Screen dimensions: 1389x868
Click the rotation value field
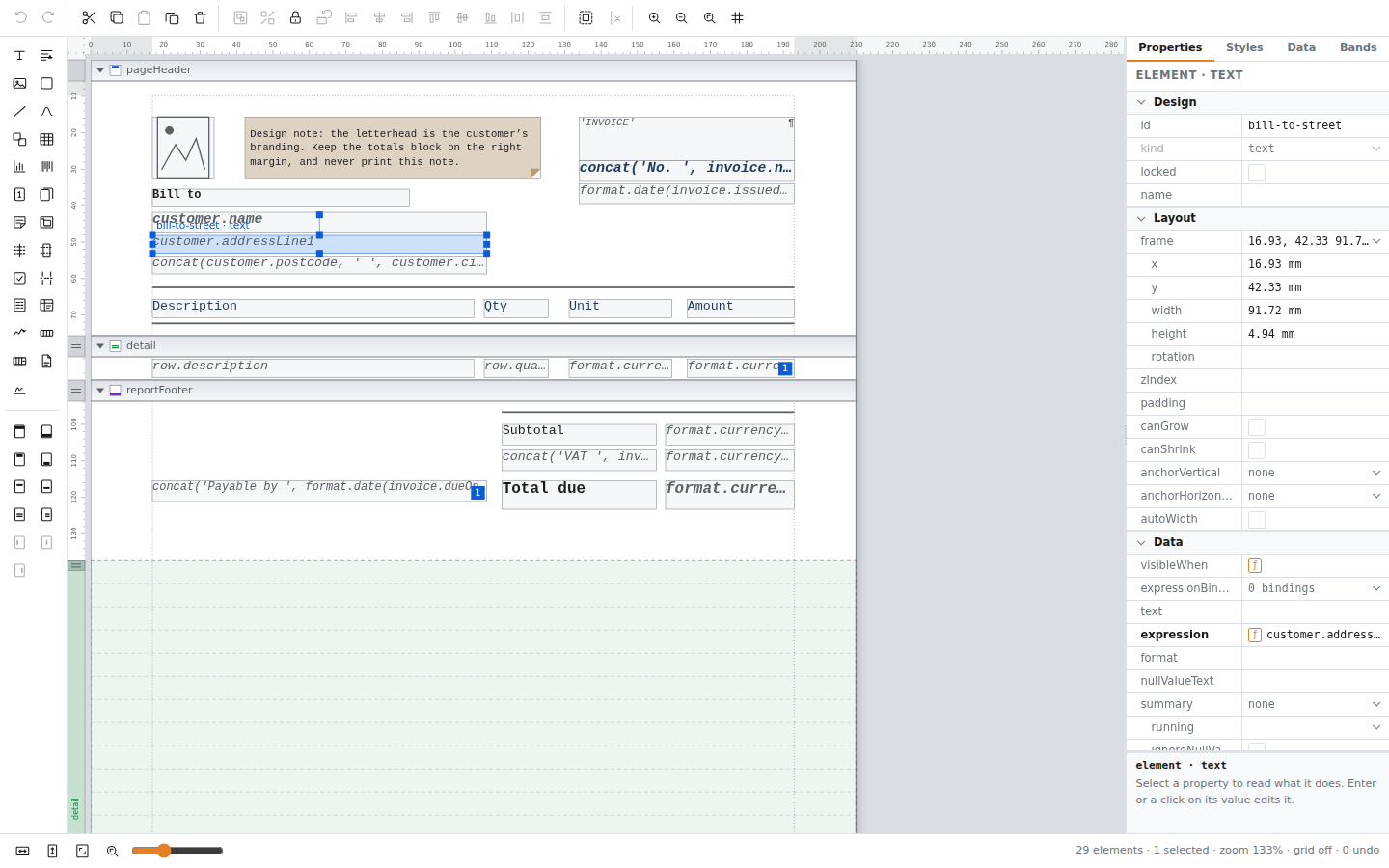pyautogui.click(x=1315, y=357)
